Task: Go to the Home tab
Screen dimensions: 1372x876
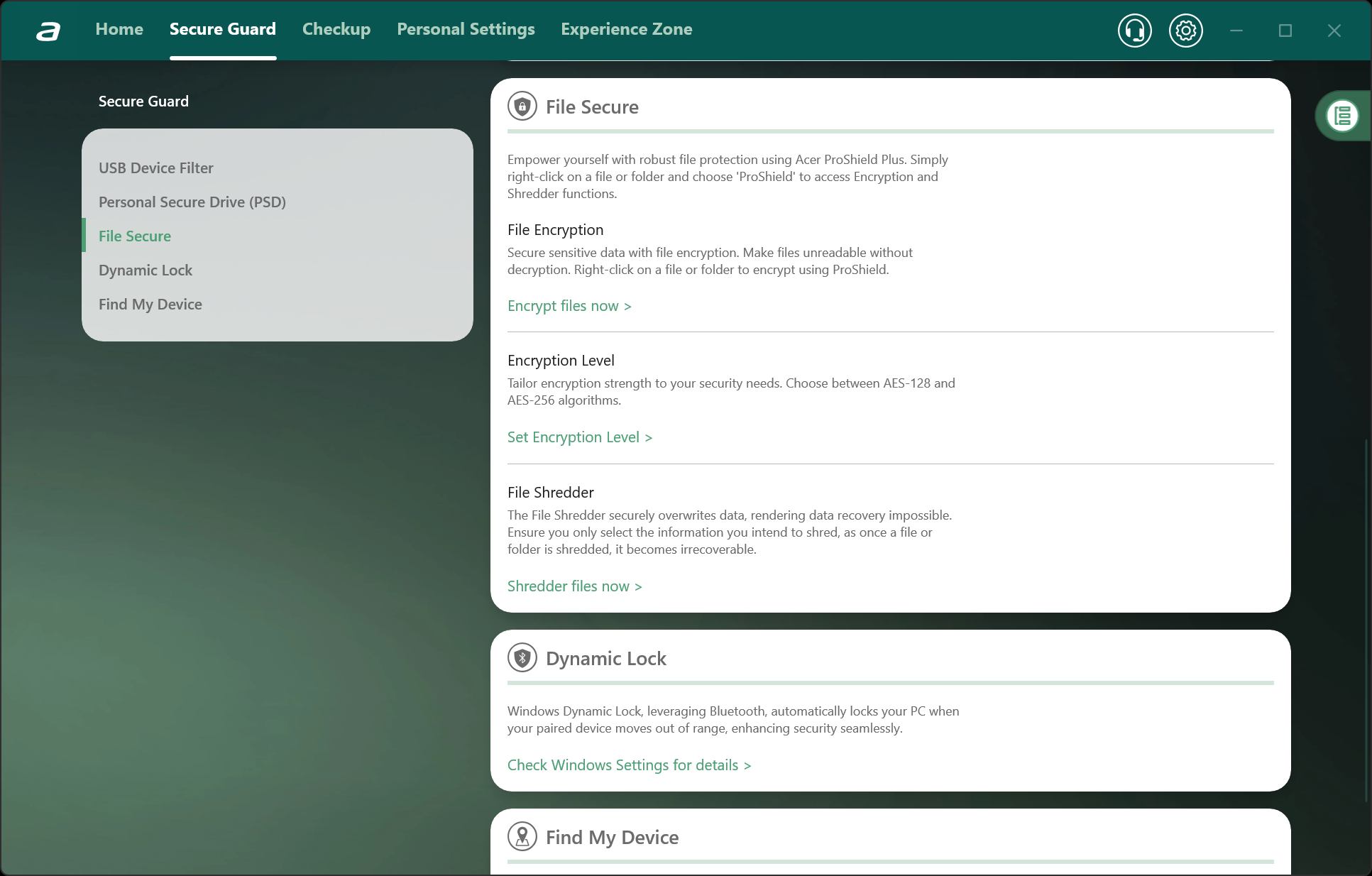Action: (x=119, y=29)
